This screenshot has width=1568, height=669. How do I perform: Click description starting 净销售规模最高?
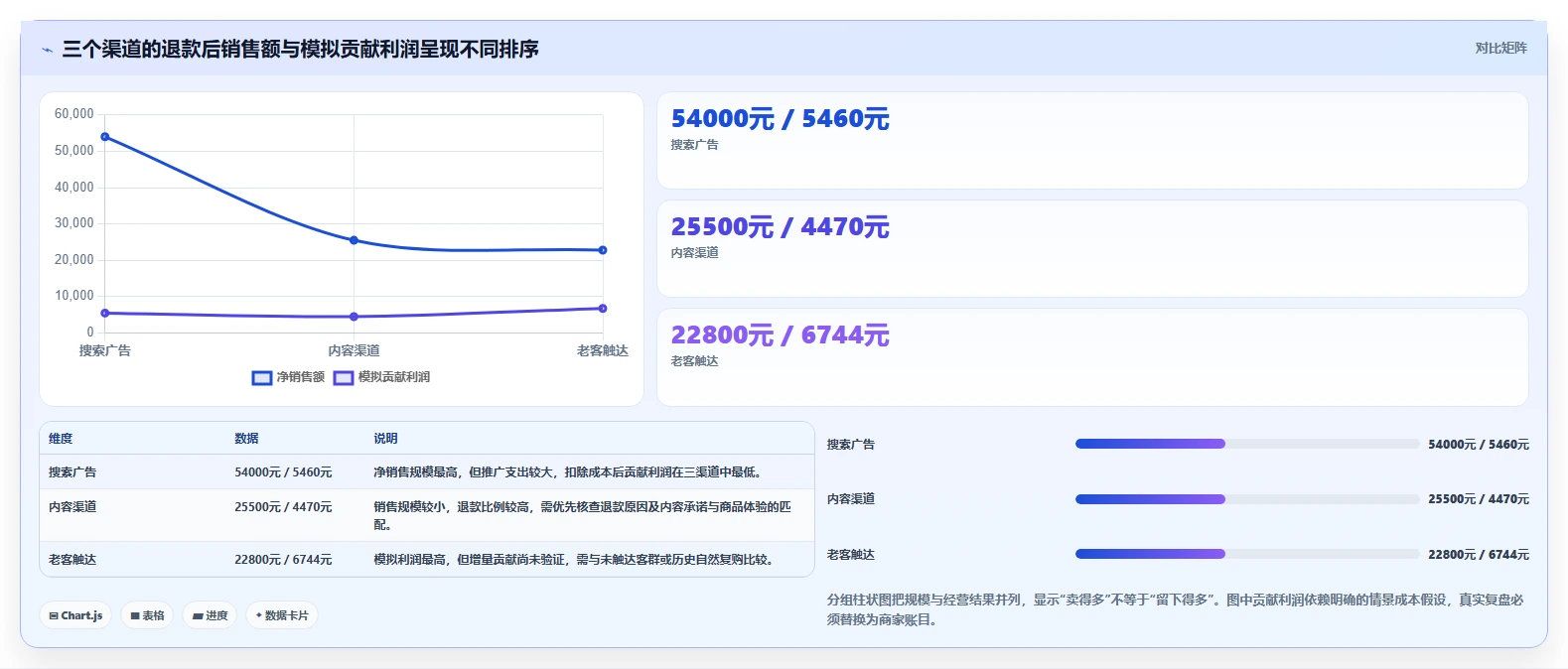coord(567,472)
